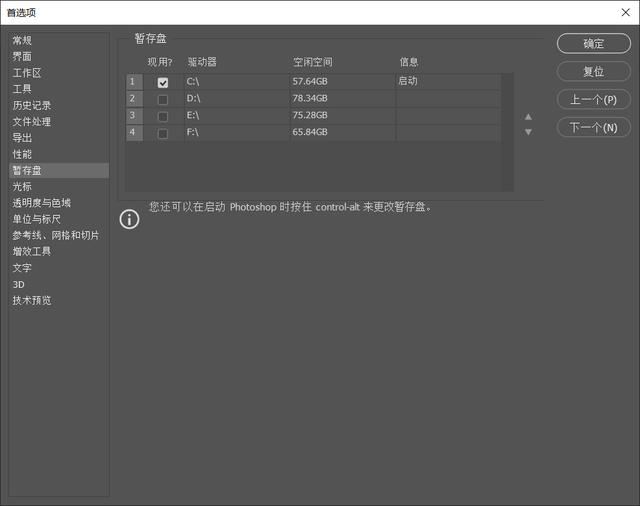Go to previous section with 上一个(P)
640x506 pixels.
point(593,100)
